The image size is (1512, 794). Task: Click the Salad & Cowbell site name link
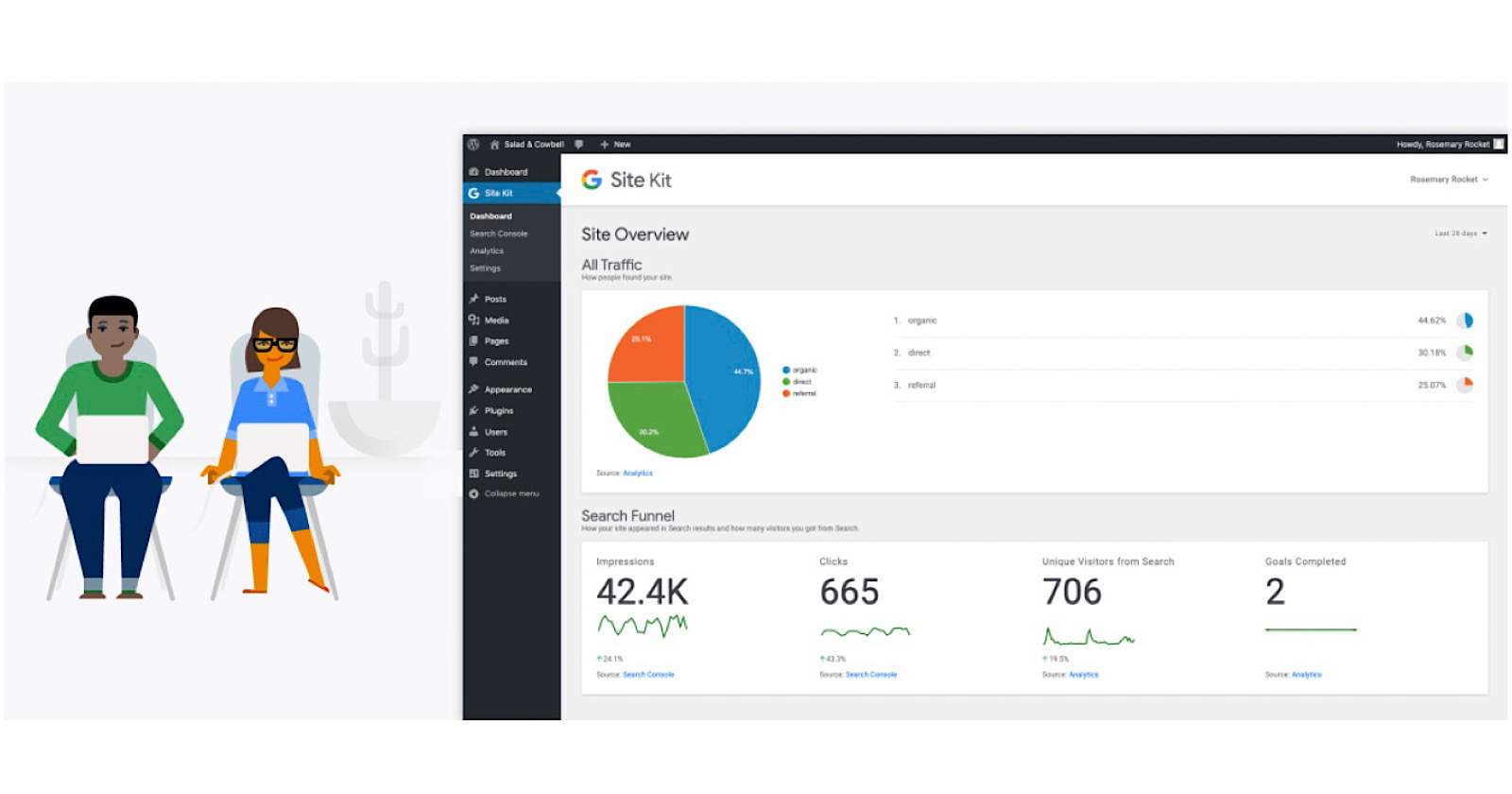coord(534,145)
